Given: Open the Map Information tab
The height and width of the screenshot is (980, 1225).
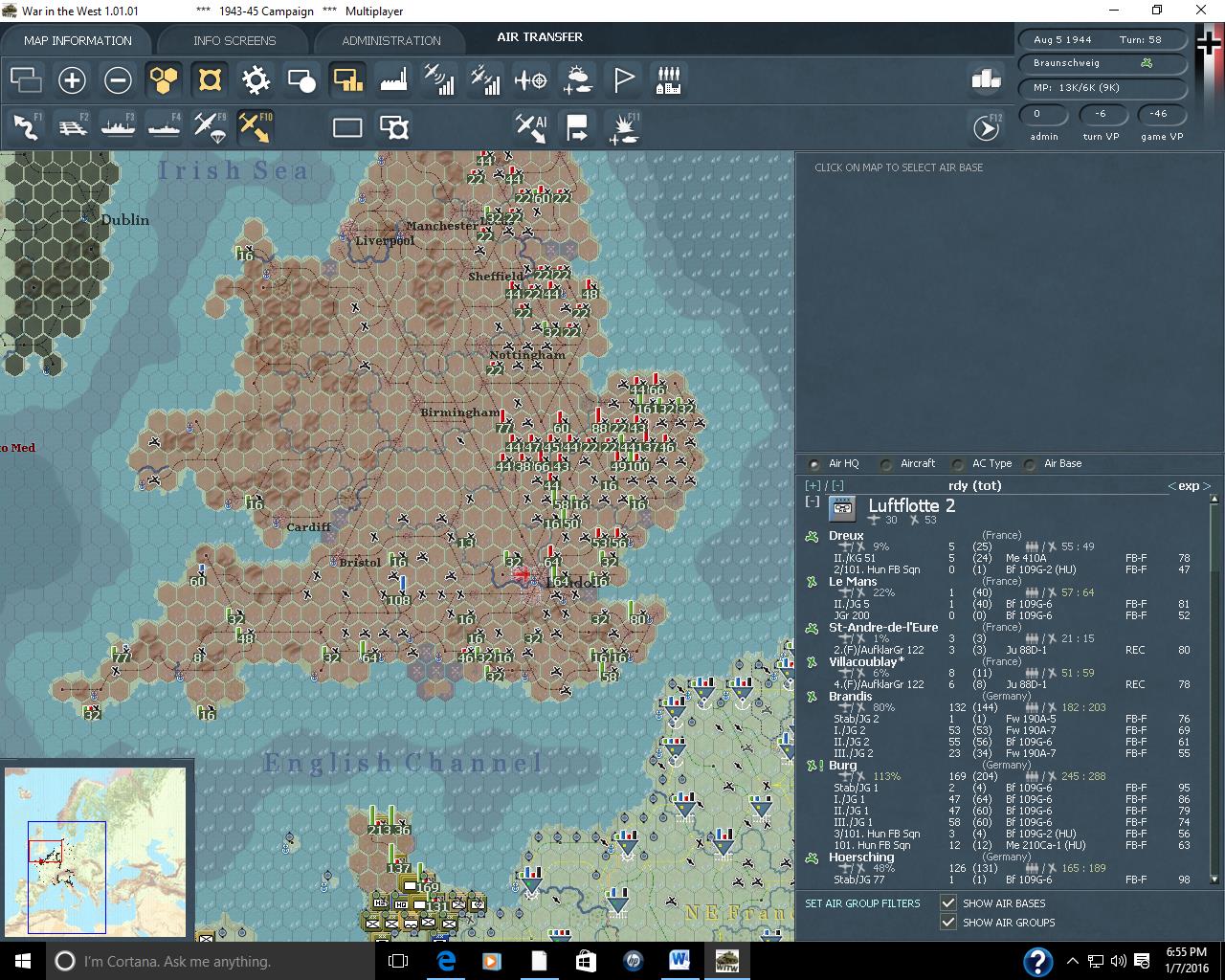Looking at the screenshot, I should [x=78, y=40].
